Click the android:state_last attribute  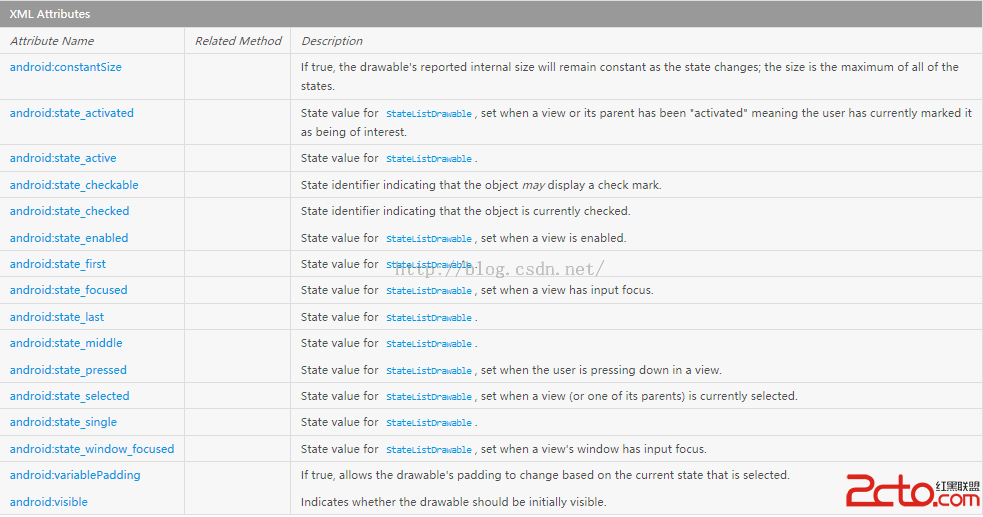57,317
